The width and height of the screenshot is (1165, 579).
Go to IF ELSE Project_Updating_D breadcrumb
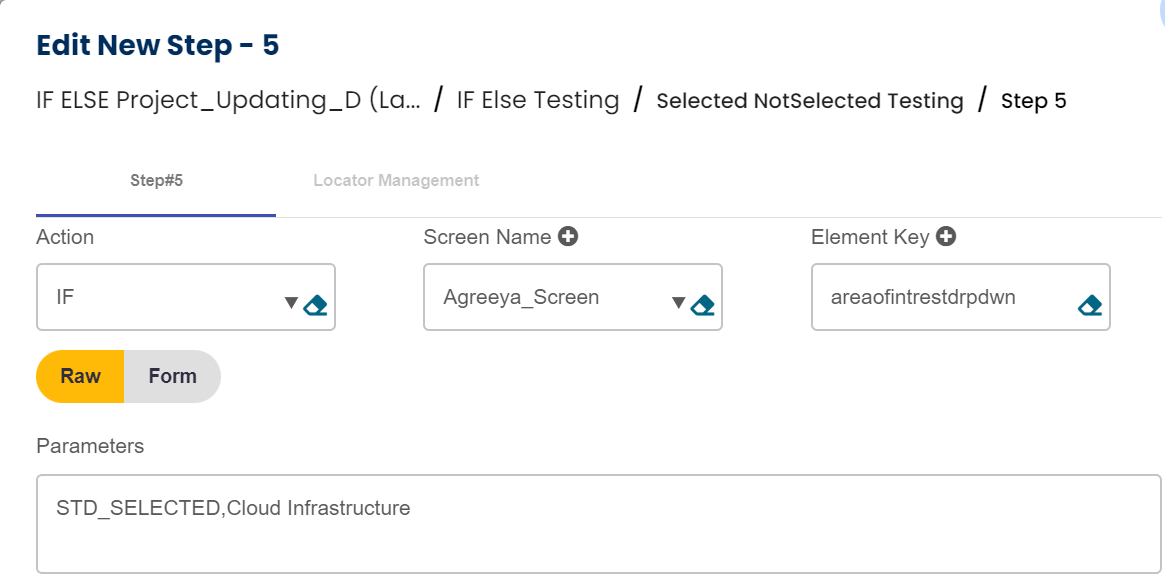pos(228,100)
